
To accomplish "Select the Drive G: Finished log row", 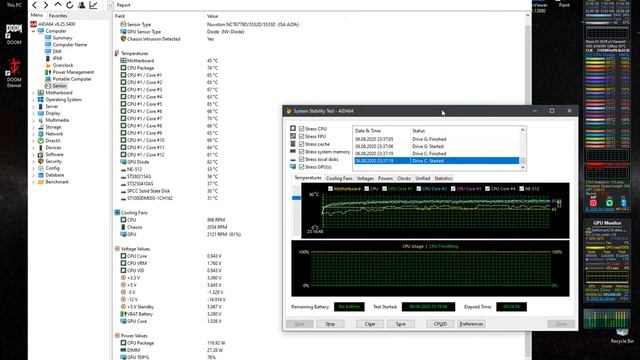I will pos(437,139).
